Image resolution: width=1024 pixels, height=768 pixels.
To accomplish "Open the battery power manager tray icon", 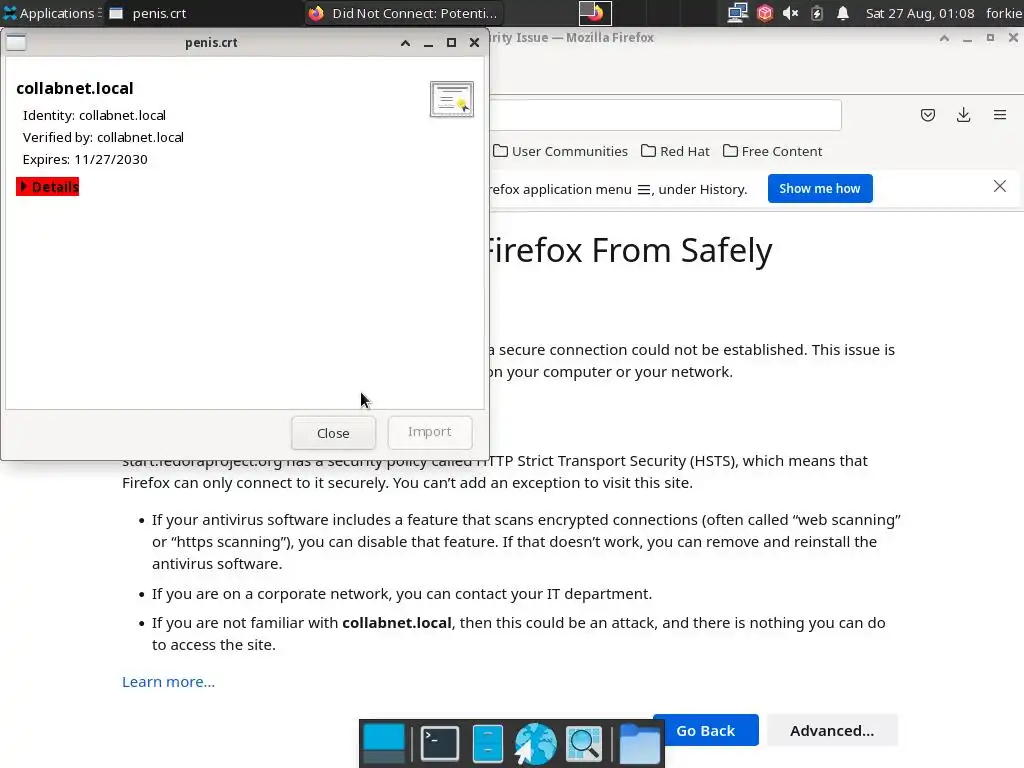I will point(817,13).
